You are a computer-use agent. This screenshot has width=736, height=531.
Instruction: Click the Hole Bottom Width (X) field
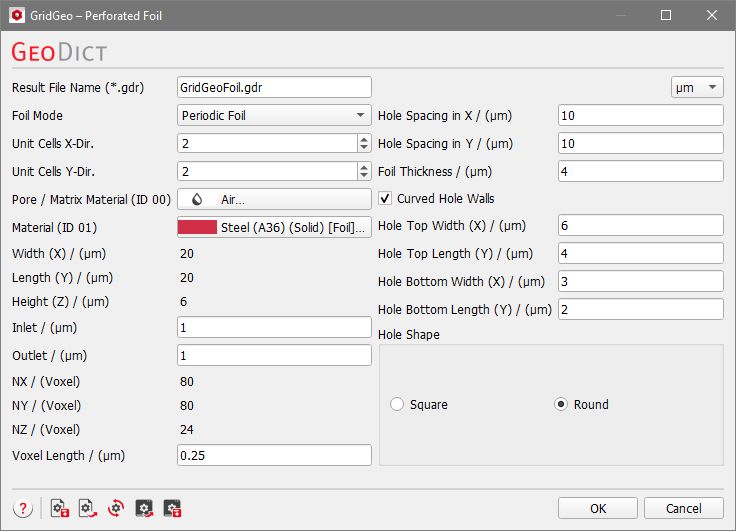[641, 281]
